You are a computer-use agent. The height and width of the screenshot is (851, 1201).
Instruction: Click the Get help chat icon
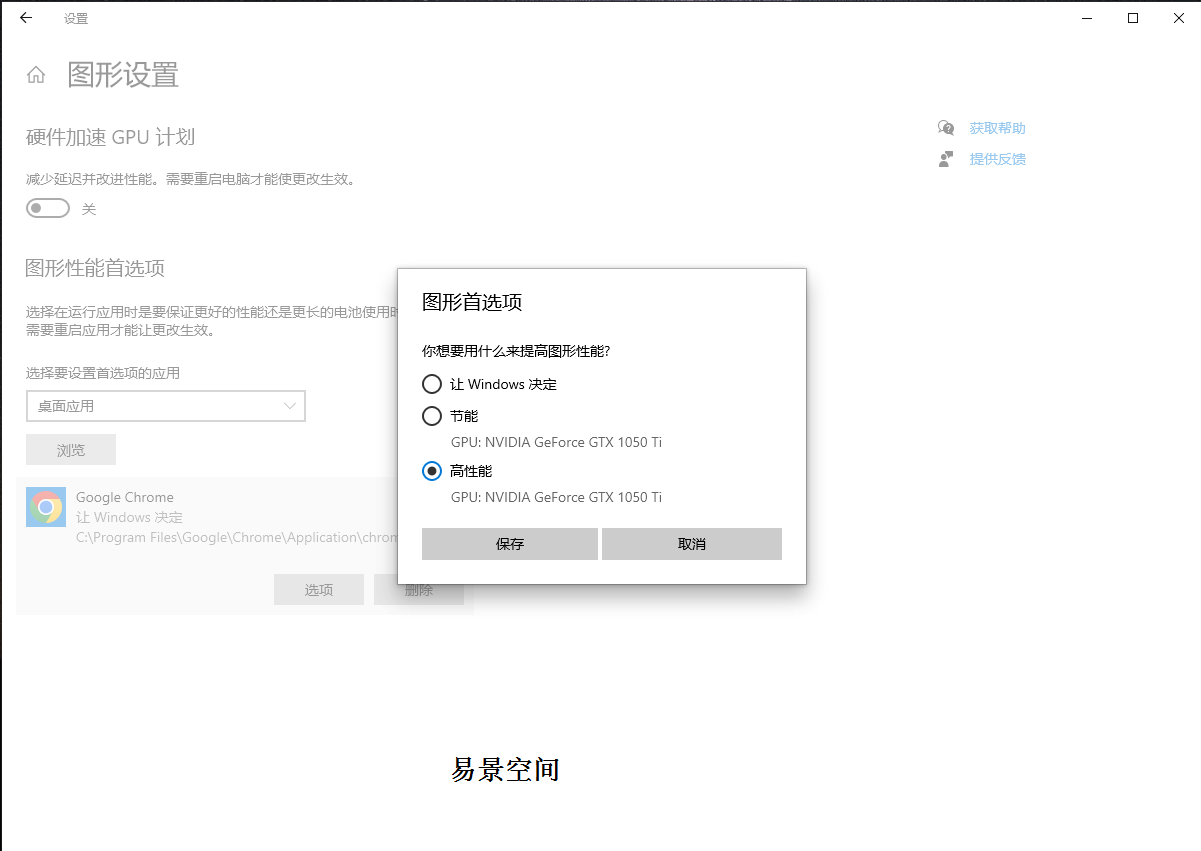pos(946,128)
